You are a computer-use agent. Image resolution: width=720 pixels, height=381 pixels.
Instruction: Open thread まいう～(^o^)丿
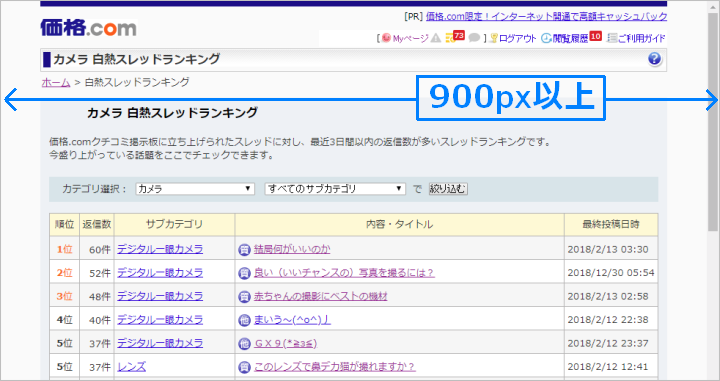(x=292, y=319)
